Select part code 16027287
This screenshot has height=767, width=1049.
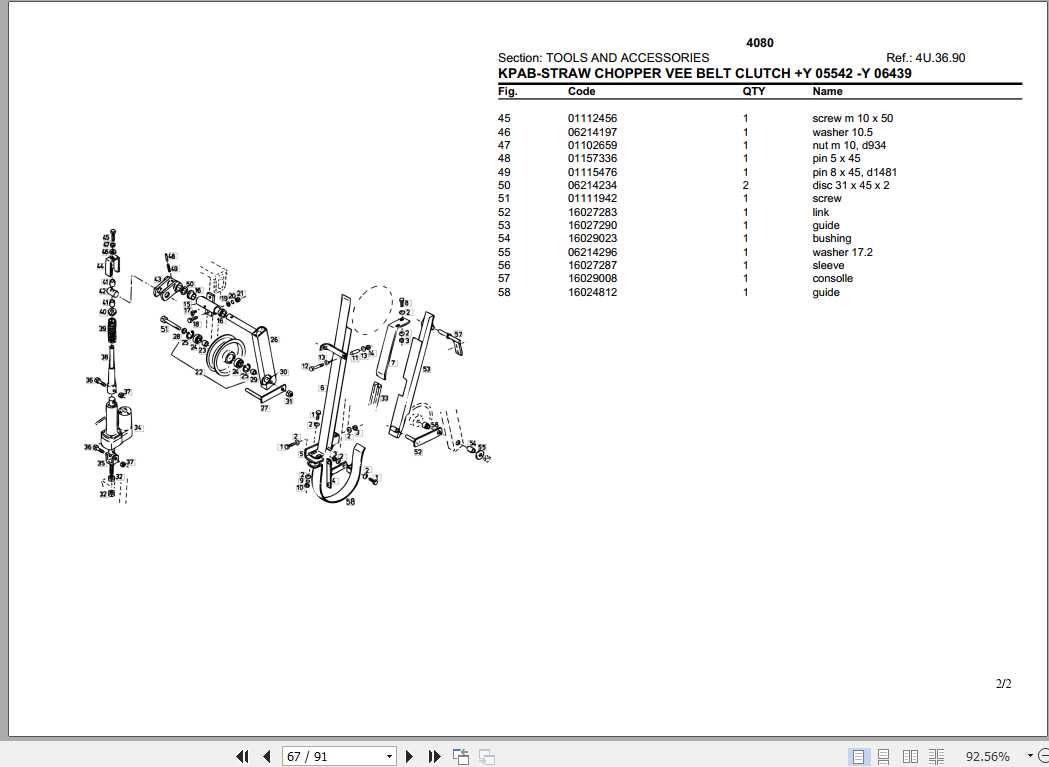point(592,265)
